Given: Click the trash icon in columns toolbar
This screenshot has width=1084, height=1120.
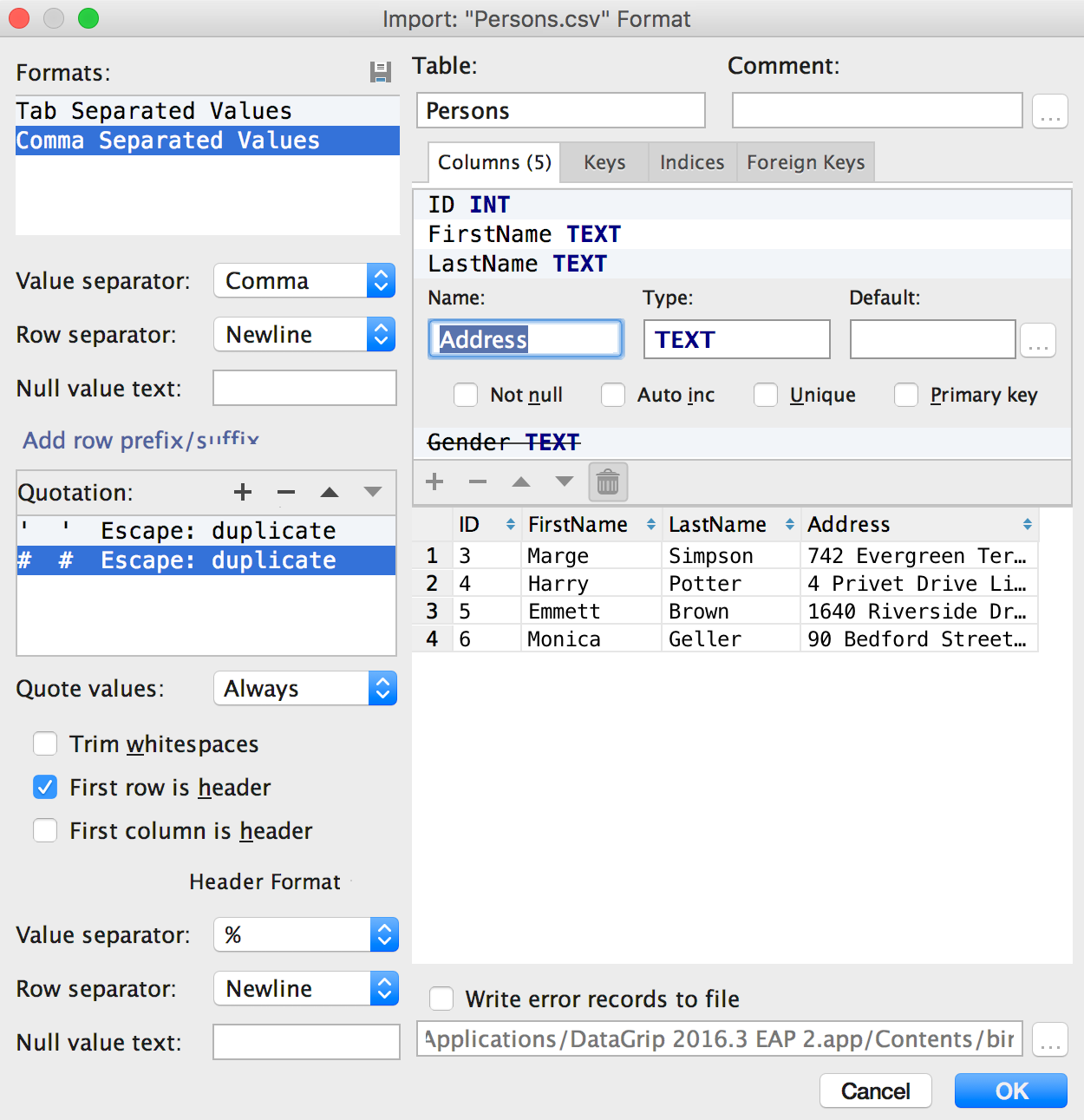Looking at the screenshot, I should pyautogui.click(x=608, y=481).
